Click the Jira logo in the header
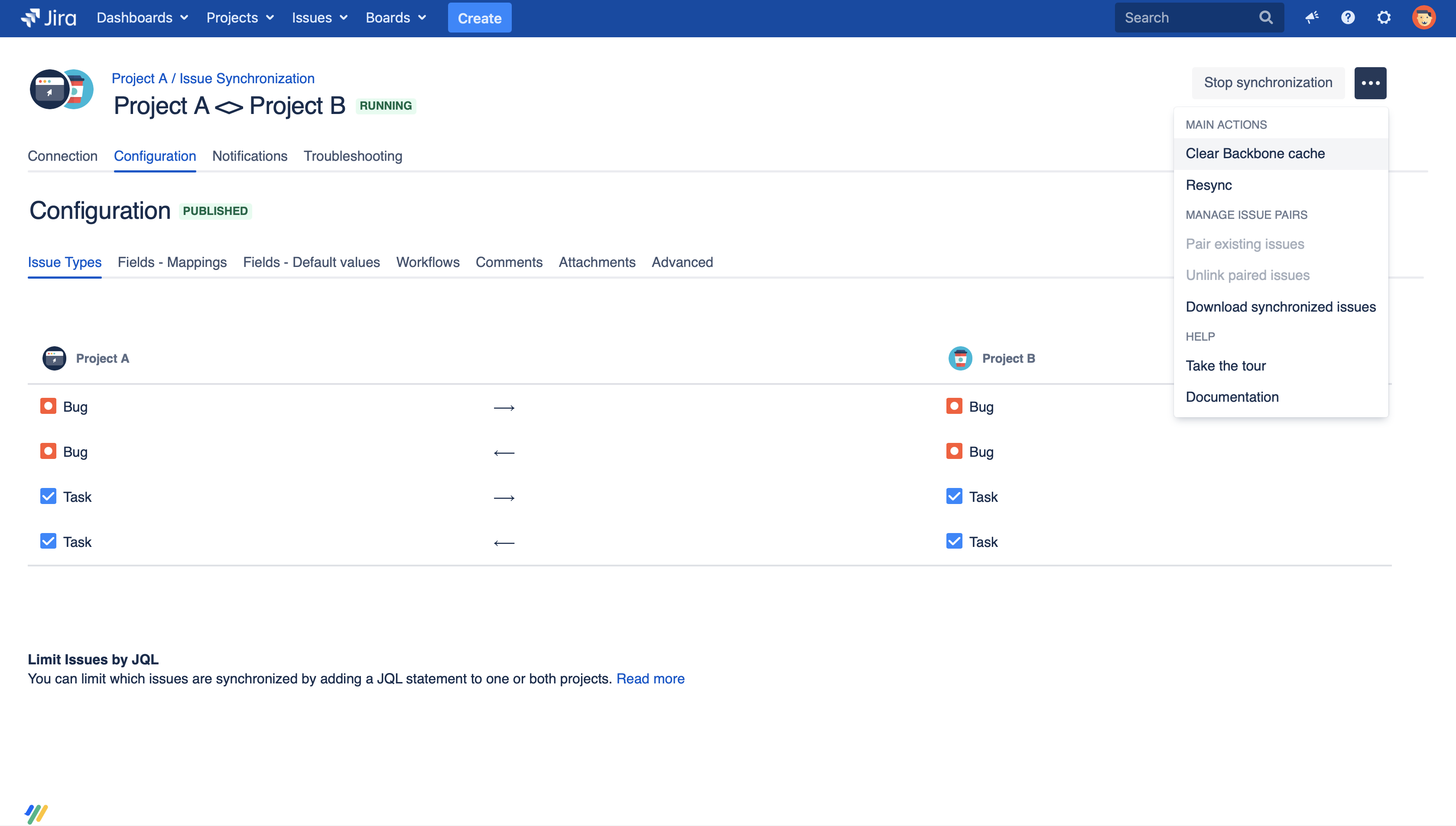Viewport: 1456px width, 826px height. point(49,18)
